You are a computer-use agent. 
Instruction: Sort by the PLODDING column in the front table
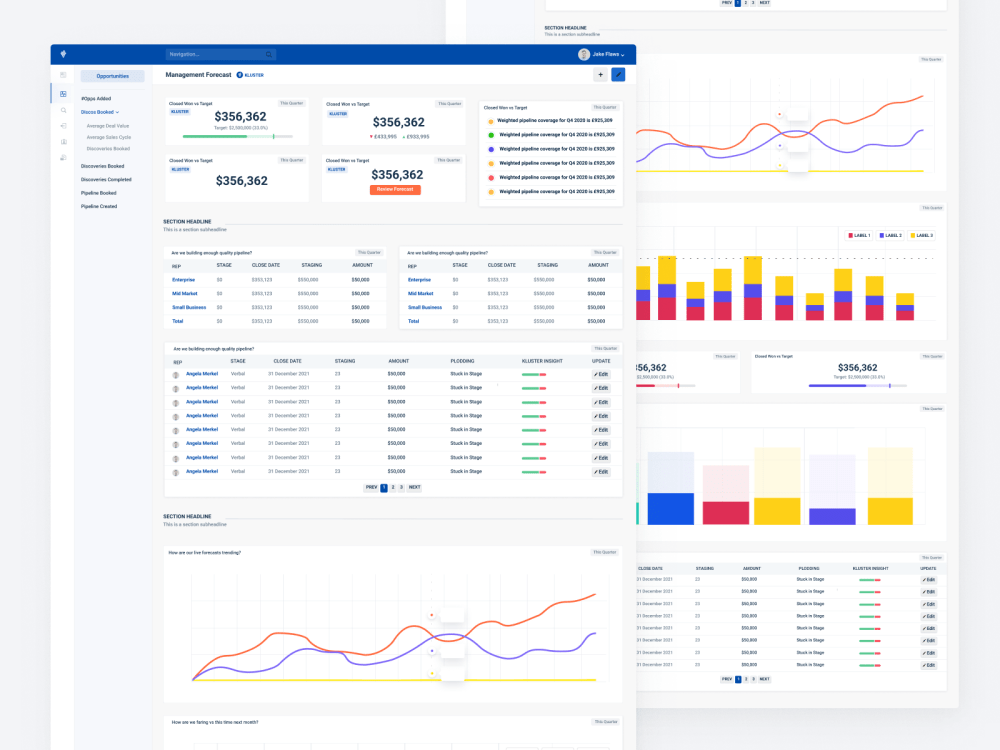coord(462,361)
